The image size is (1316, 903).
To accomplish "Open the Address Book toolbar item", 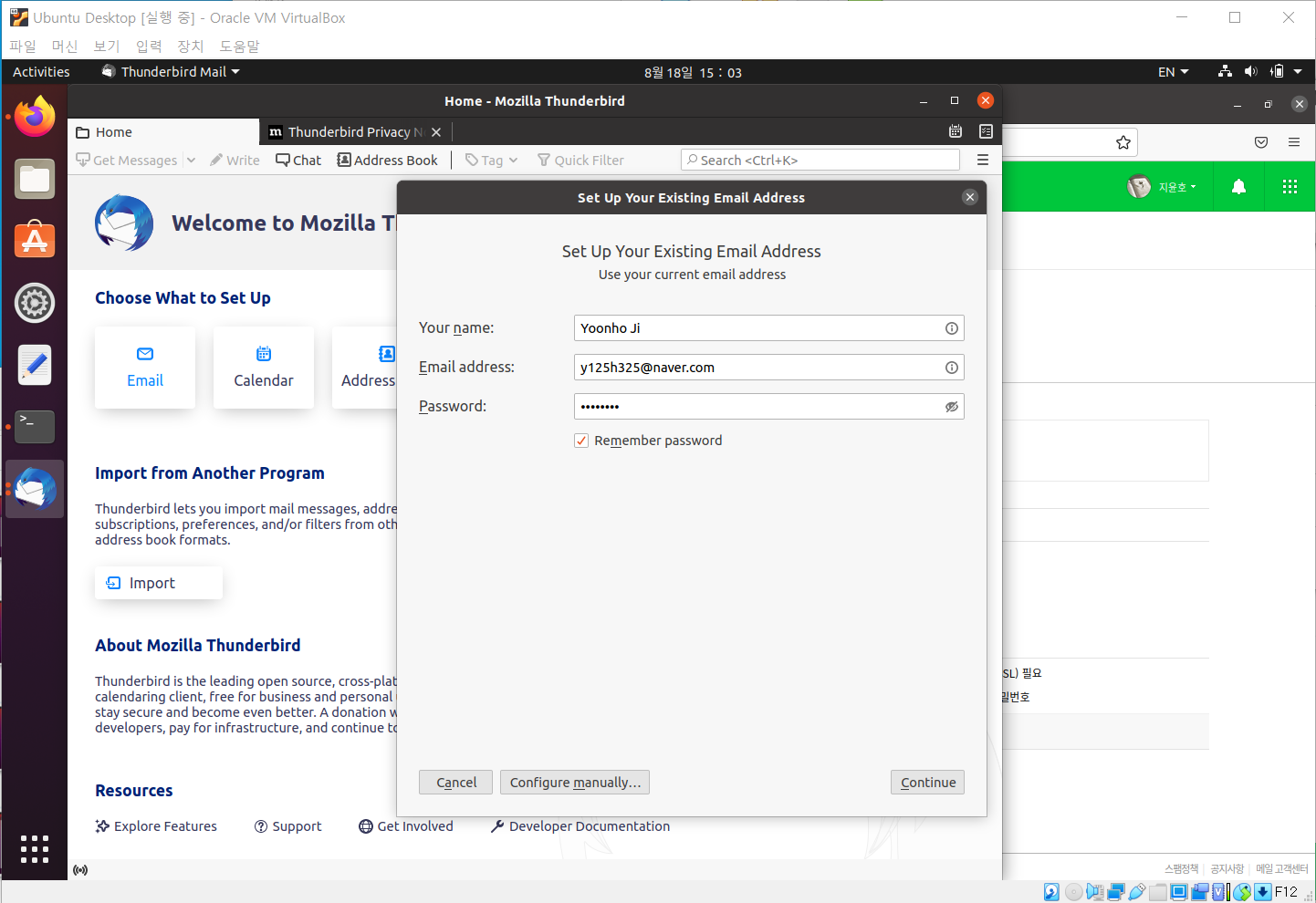I will point(387,160).
